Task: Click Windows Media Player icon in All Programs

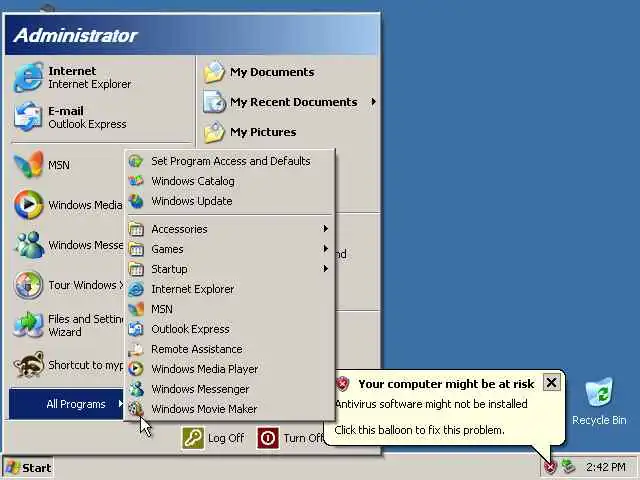Action: pyautogui.click(x=136, y=369)
